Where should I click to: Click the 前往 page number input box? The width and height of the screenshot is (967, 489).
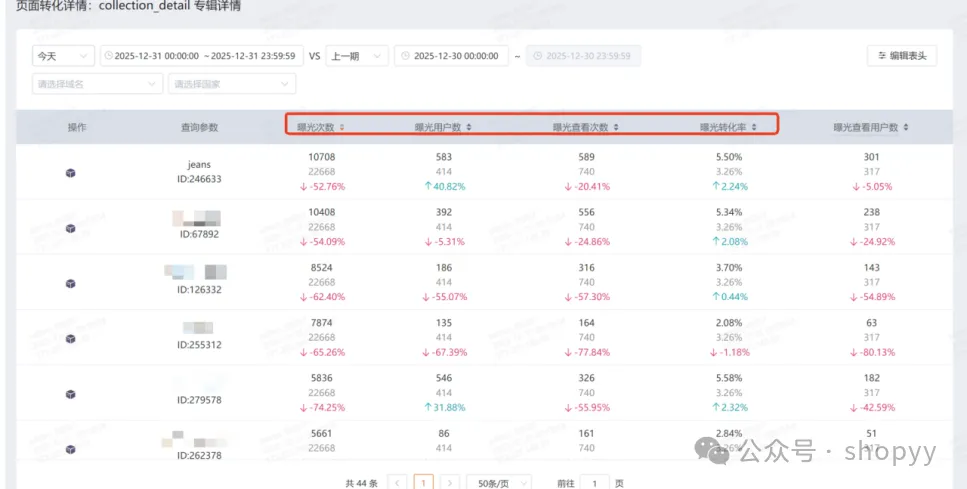tap(594, 483)
